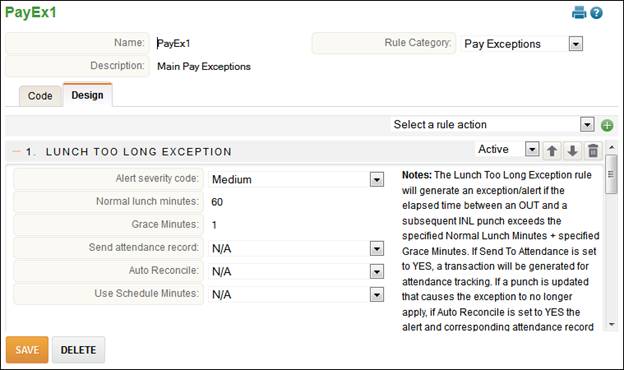Viewport: 624px width, 370px height.
Task: Open the Rule Category dropdown
Action: (x=575, y=44)
